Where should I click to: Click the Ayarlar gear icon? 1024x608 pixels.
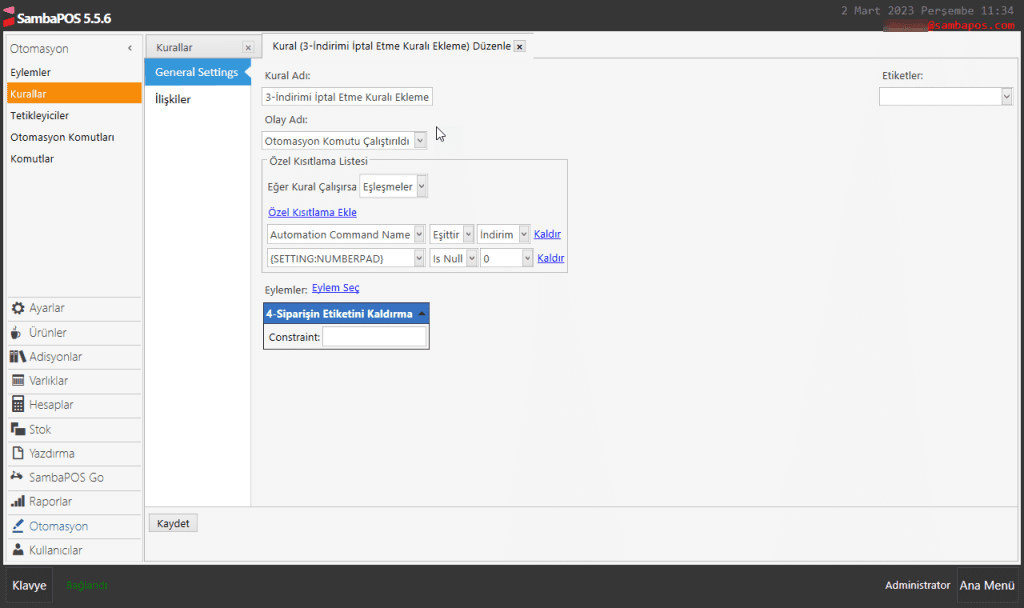click(x=18, y=308)
